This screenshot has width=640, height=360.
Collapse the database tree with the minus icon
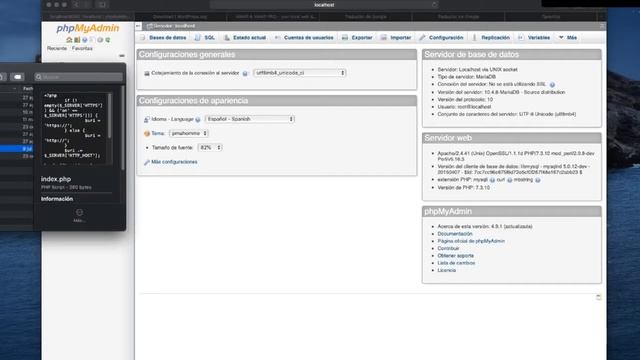122,56
